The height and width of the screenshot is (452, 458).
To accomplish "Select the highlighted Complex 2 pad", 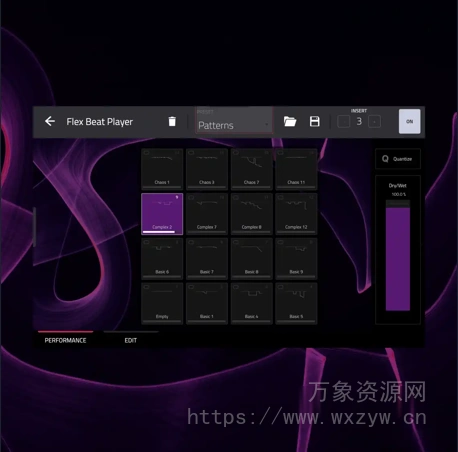I will [162, 214].
